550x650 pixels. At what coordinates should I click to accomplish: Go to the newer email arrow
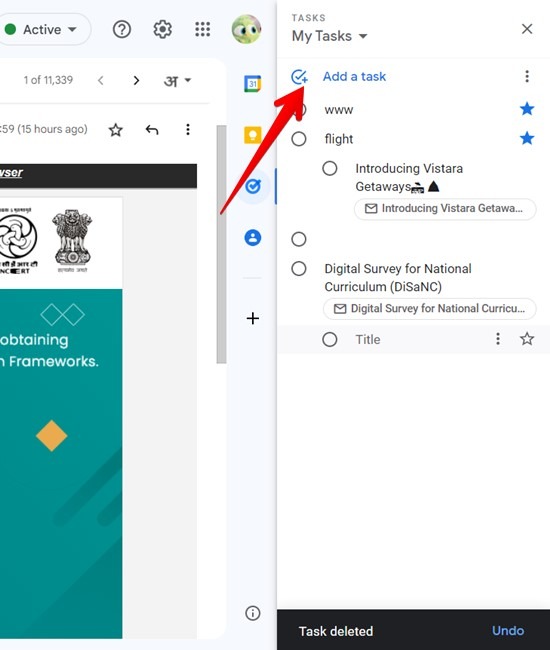[100, 80]
